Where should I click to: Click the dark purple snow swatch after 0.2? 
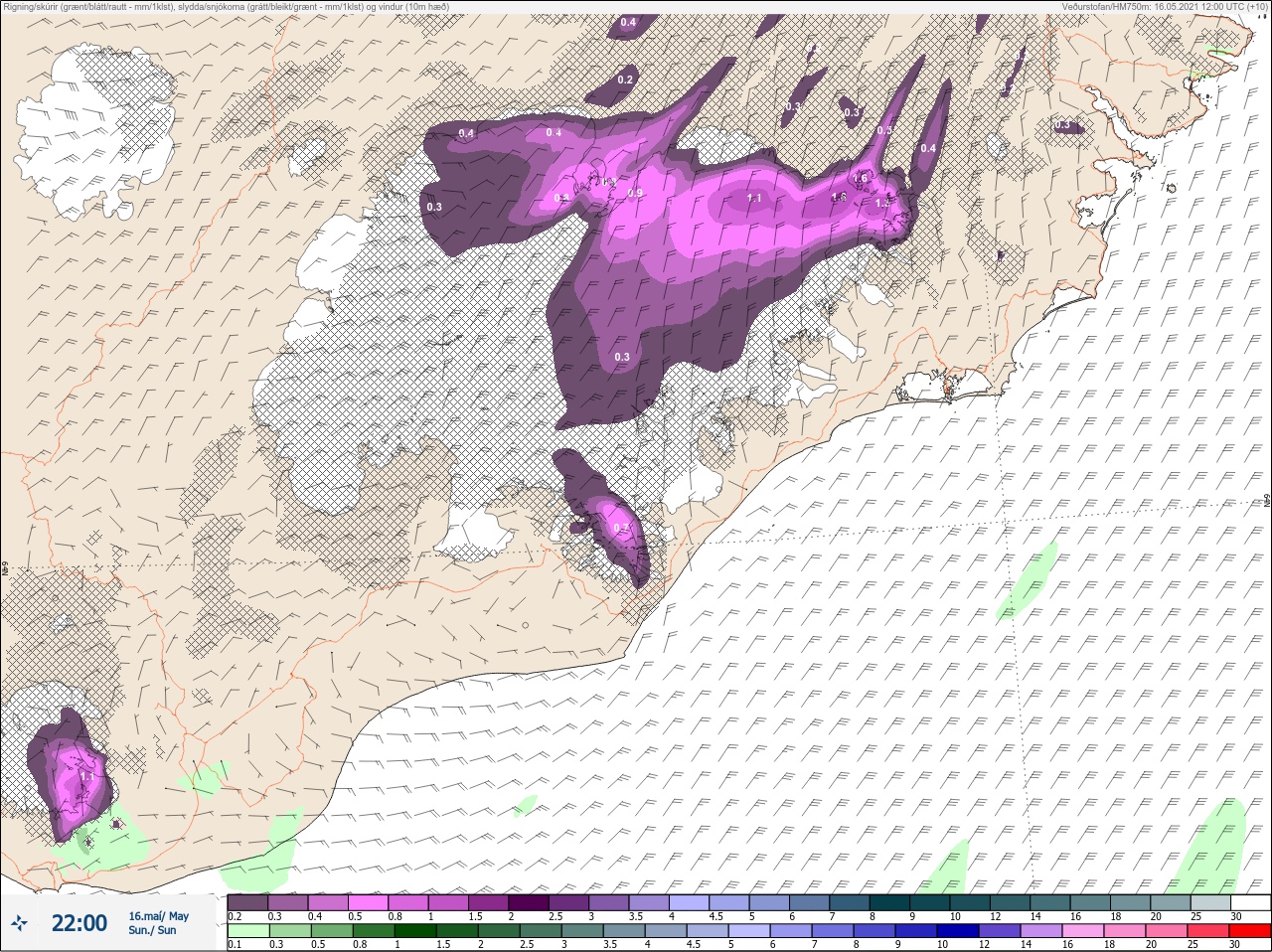(x=247, y=902)
